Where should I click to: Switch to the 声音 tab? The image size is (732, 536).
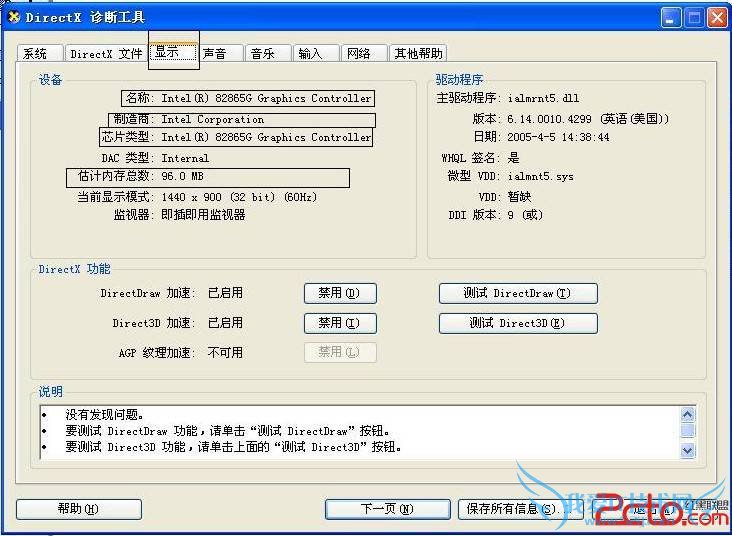(x=219, y=53)
